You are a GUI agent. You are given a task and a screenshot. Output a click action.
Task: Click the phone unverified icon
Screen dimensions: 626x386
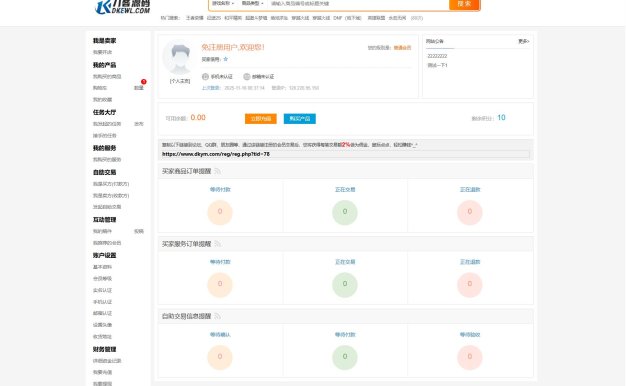point(205,76)
